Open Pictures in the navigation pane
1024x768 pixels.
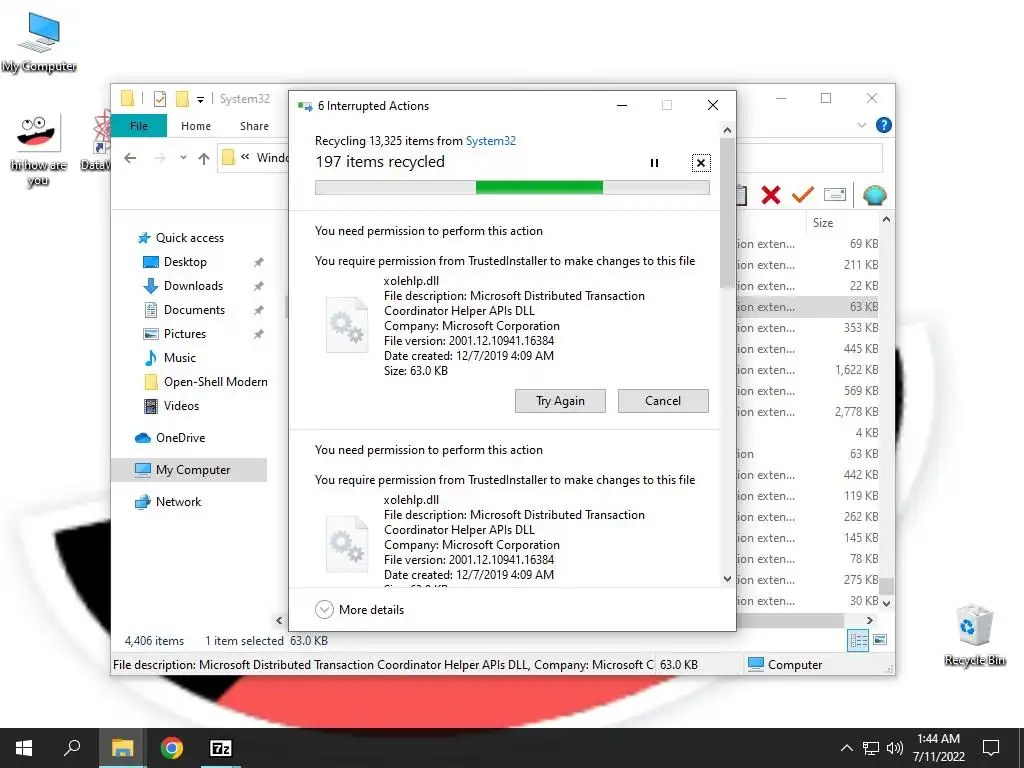coord(185,334)
